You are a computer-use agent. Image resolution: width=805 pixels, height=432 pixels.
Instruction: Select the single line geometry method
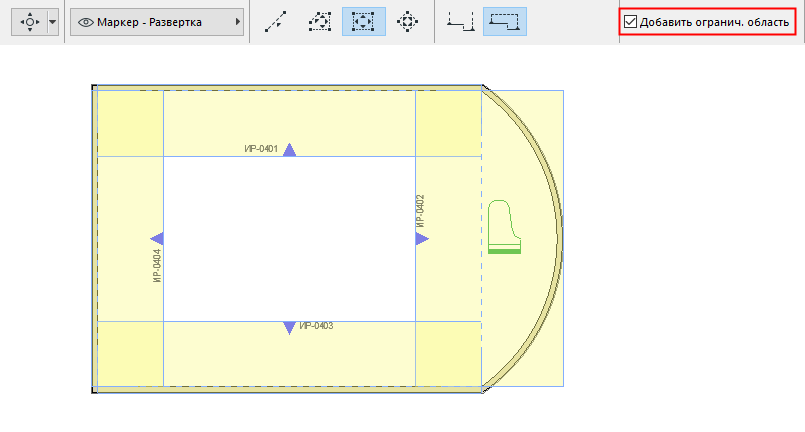pyautogui.click(x=275, y=21)
